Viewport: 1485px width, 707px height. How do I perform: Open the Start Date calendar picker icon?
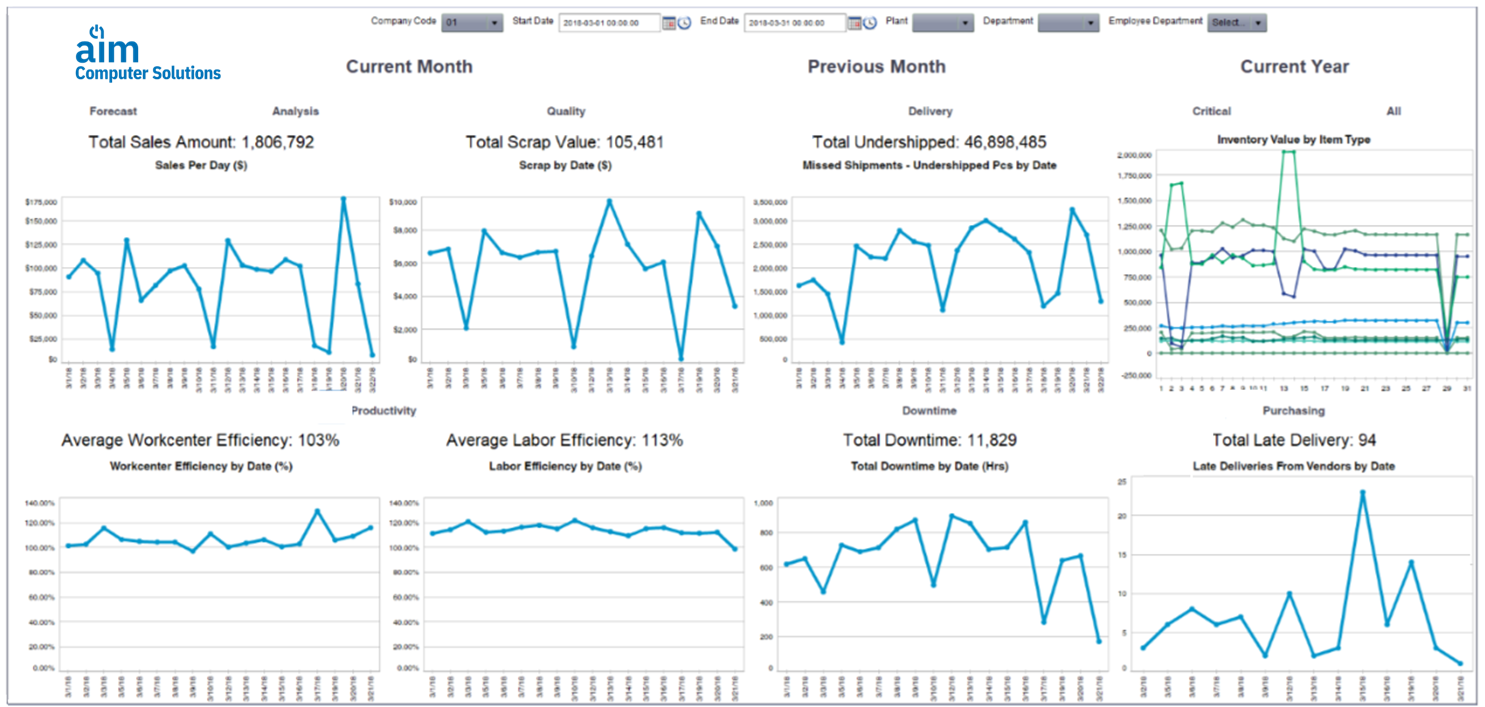[x=669, y=23]
